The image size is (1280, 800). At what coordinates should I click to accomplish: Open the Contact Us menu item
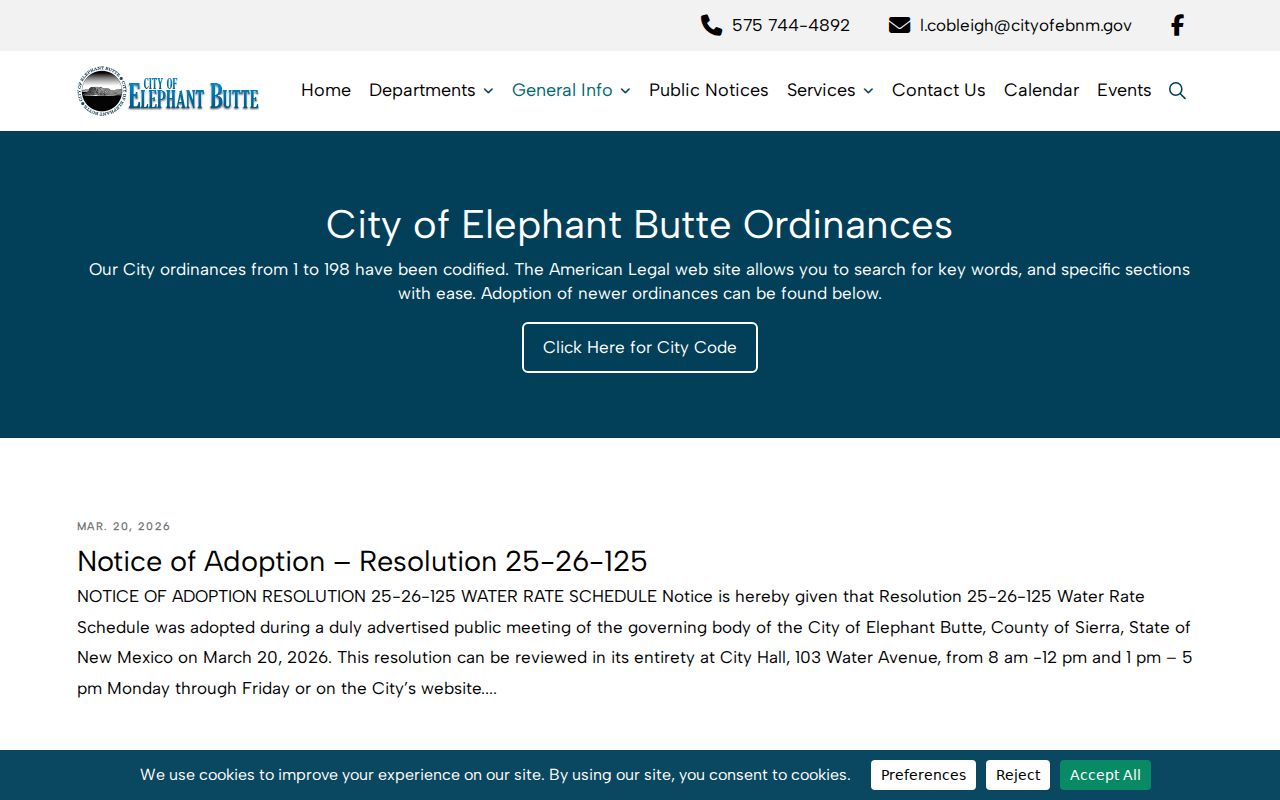point(939,90)
